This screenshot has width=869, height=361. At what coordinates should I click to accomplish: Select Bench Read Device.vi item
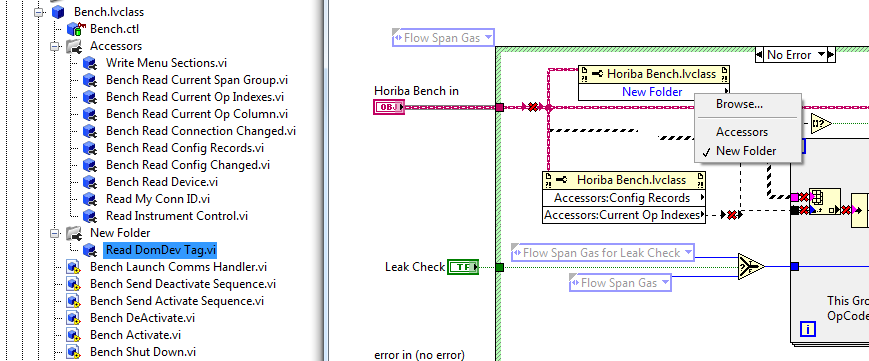[162, 182]
